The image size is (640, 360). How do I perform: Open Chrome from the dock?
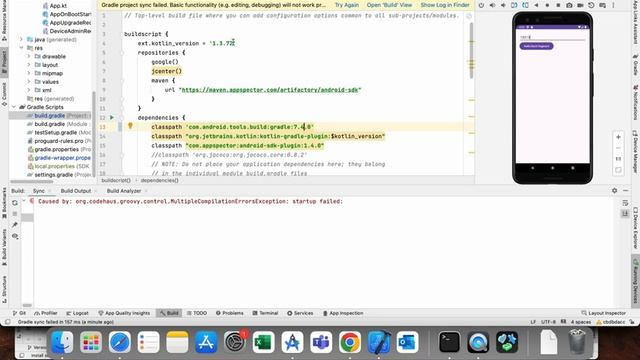coord(350,342)
